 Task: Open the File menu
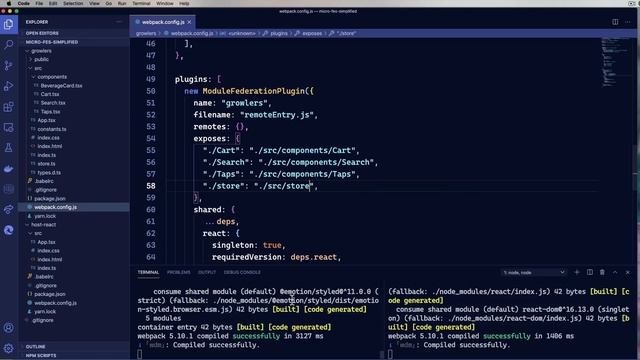pyautogui.click(x=39, y=3)
